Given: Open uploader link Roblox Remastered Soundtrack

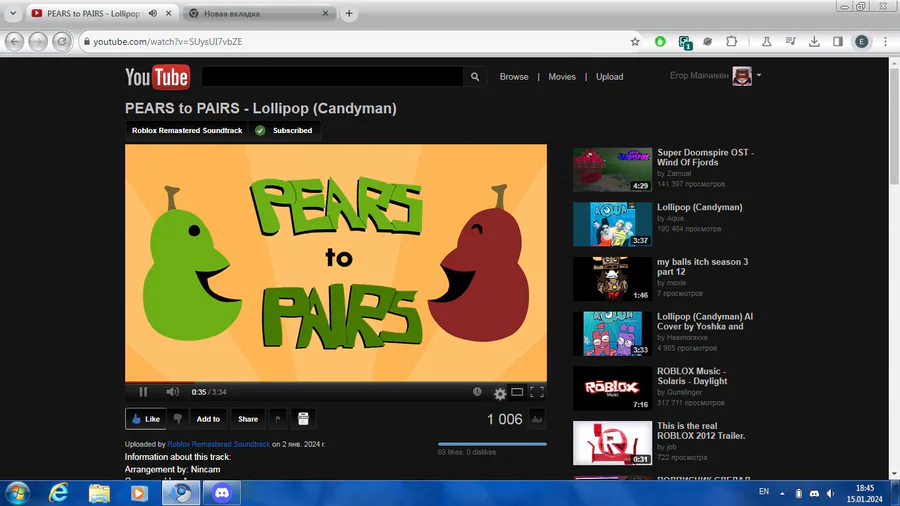Looking at the screenshot, I should click(x=219, y=444).
